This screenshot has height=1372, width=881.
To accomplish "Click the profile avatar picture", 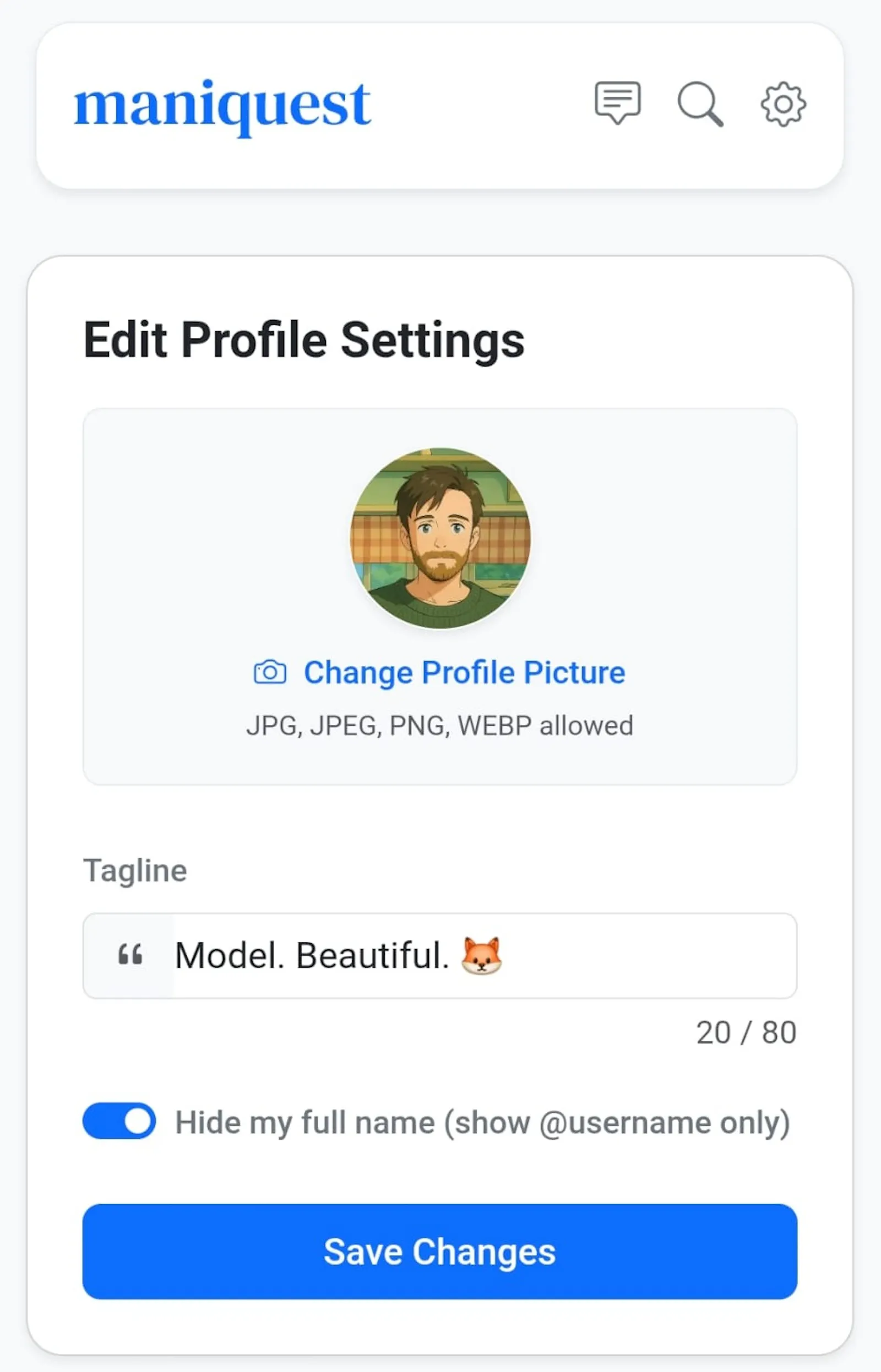I will [x=440, y=539].
